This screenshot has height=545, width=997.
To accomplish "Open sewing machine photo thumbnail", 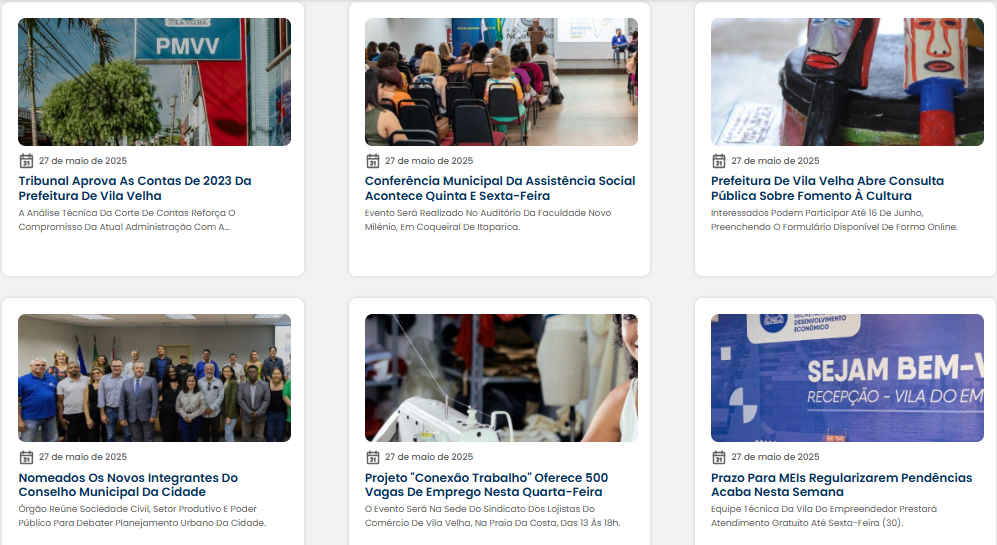I will (x=501, y=378).
